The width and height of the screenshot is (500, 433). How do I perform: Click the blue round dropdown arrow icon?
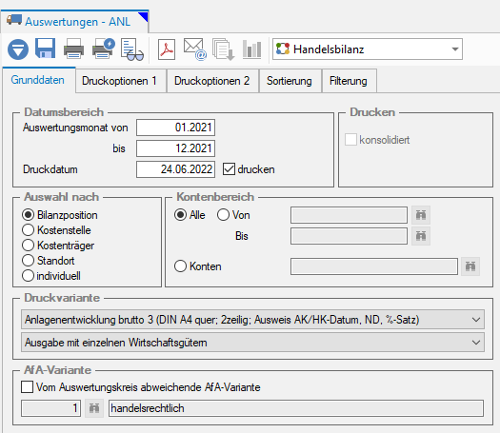[x=18, y=49]
